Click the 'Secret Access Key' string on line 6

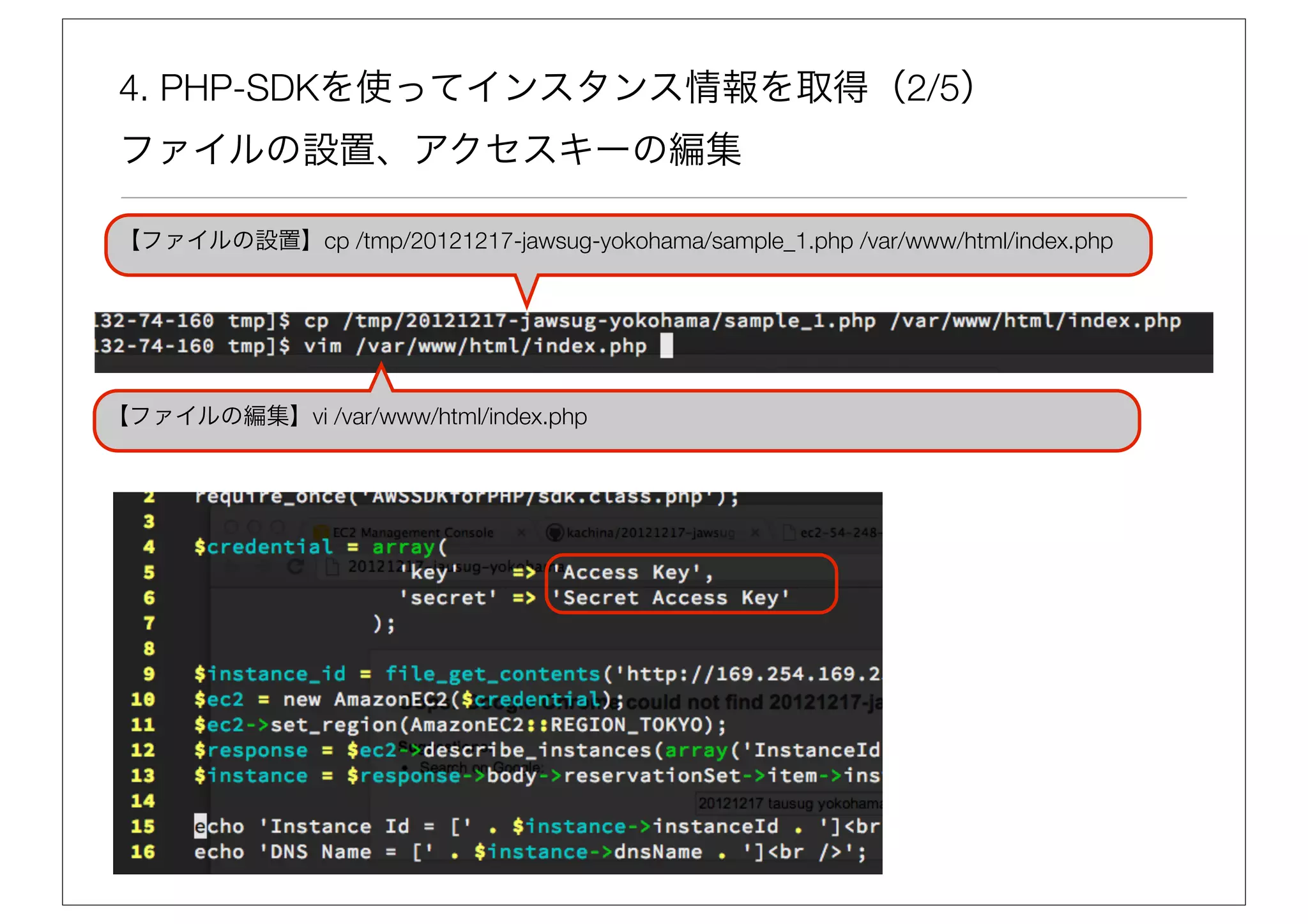[671, 598]
